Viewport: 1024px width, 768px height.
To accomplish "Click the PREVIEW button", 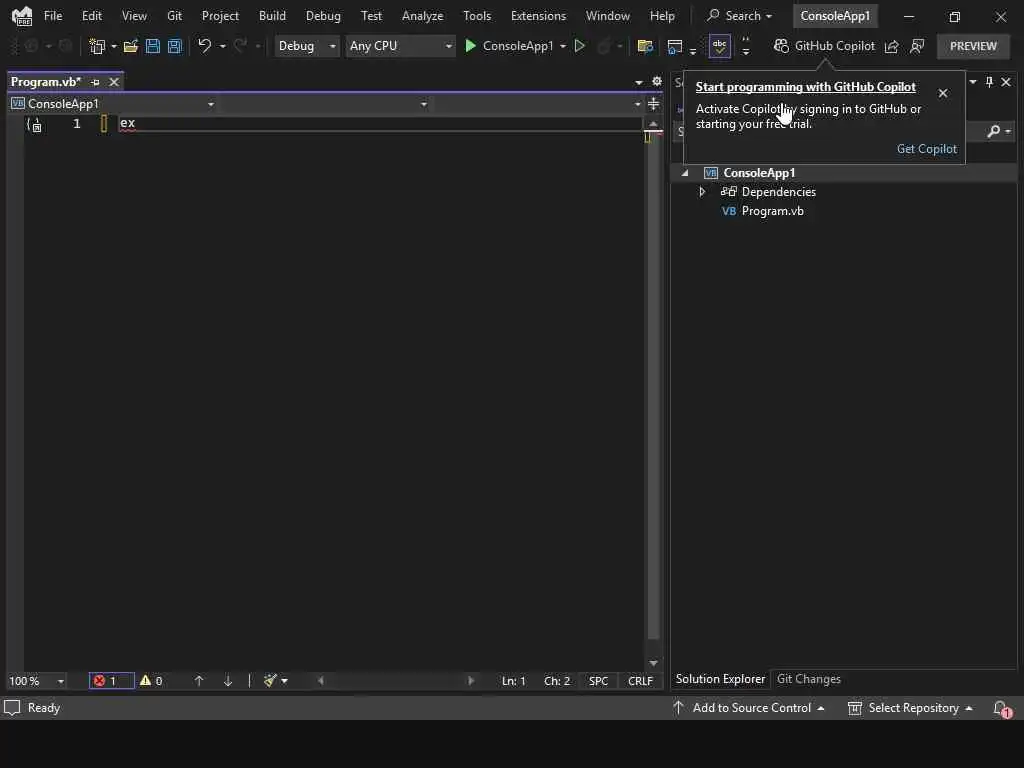I will (x=973, y=46).
